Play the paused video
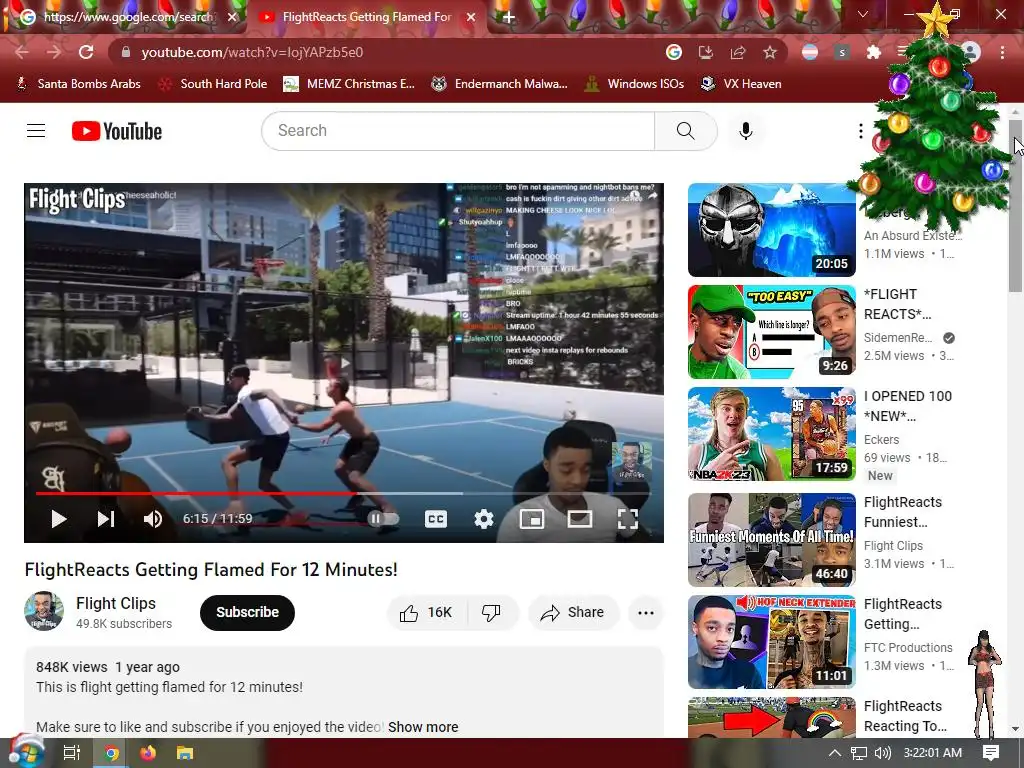The width and height of the screenshot is (1024, 768). pos(59,519)
